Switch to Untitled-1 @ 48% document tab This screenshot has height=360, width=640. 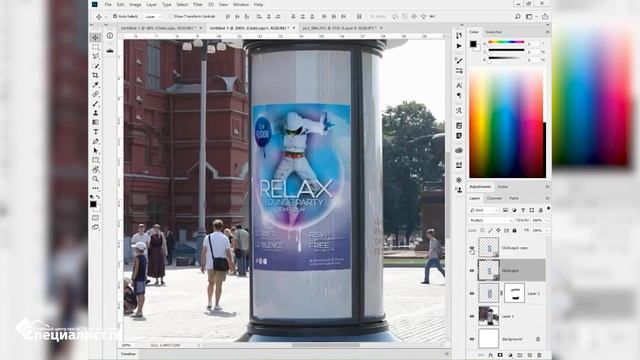pos(157,28)
